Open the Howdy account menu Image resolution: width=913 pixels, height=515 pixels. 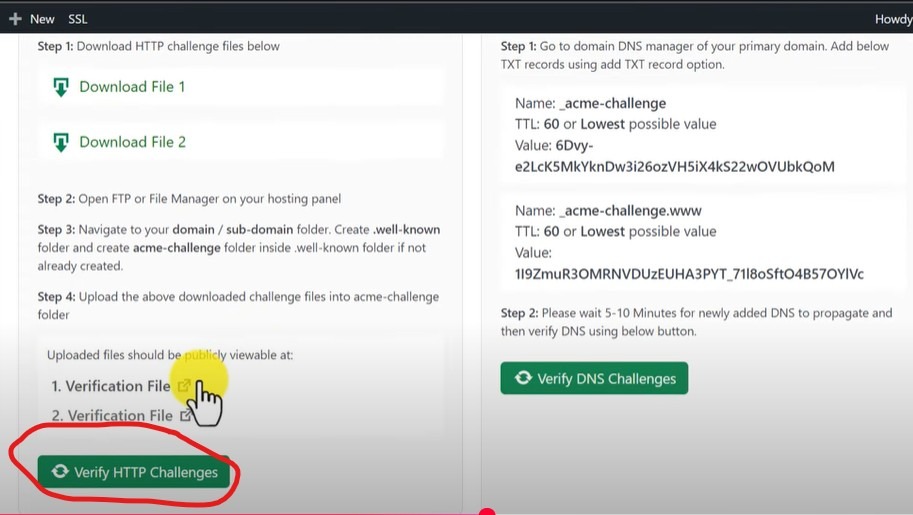(x=894, y=19)
